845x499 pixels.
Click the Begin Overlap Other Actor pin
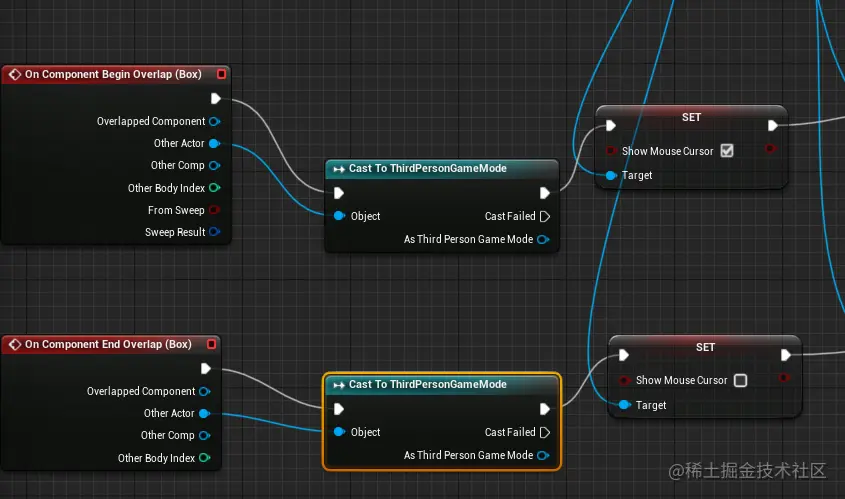(x=214, y=143)
